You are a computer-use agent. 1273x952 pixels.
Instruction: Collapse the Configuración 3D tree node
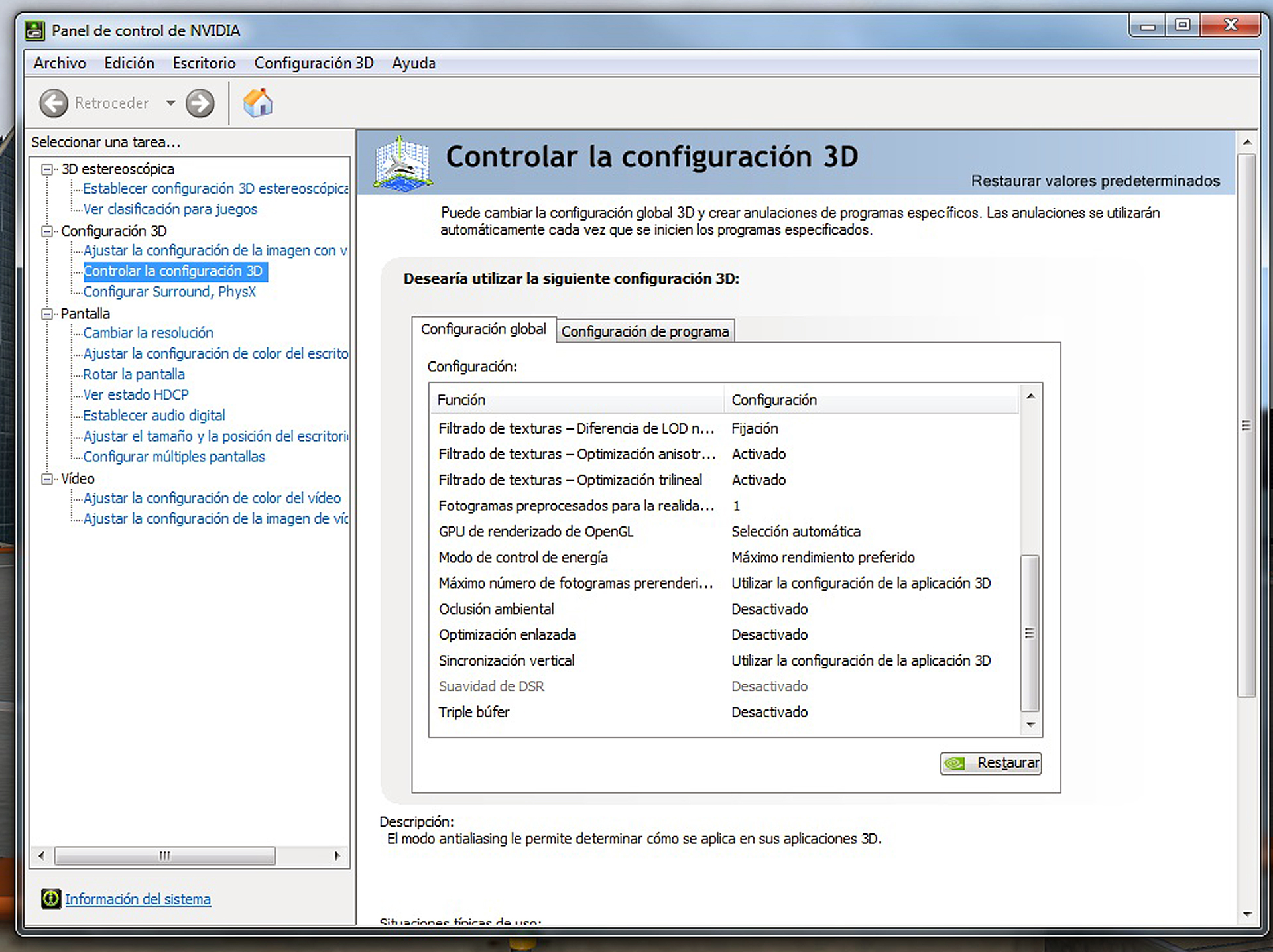[x=47, y=231]
